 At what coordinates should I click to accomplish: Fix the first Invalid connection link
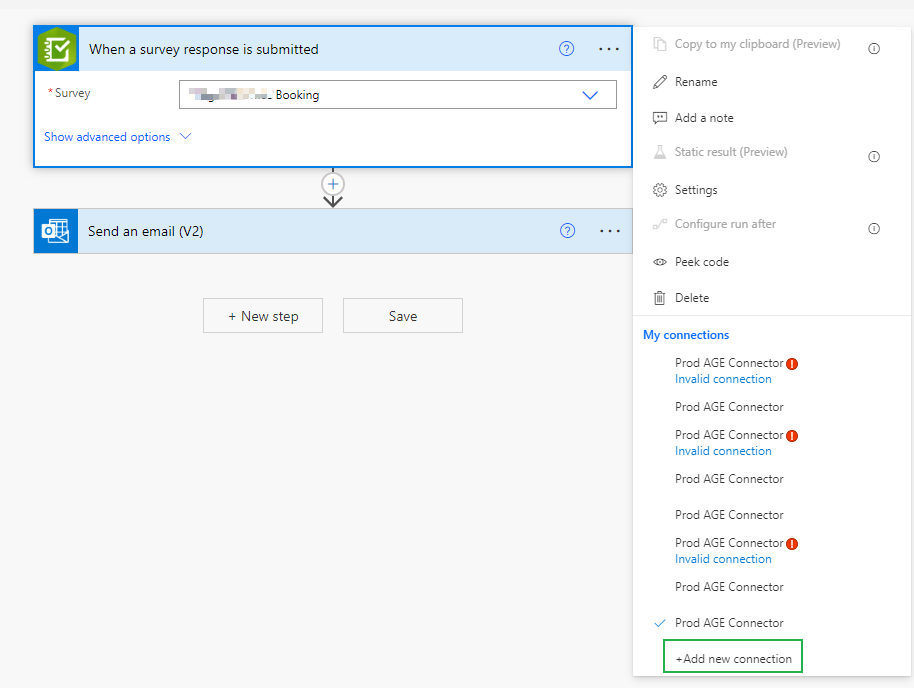pos(723,378)
